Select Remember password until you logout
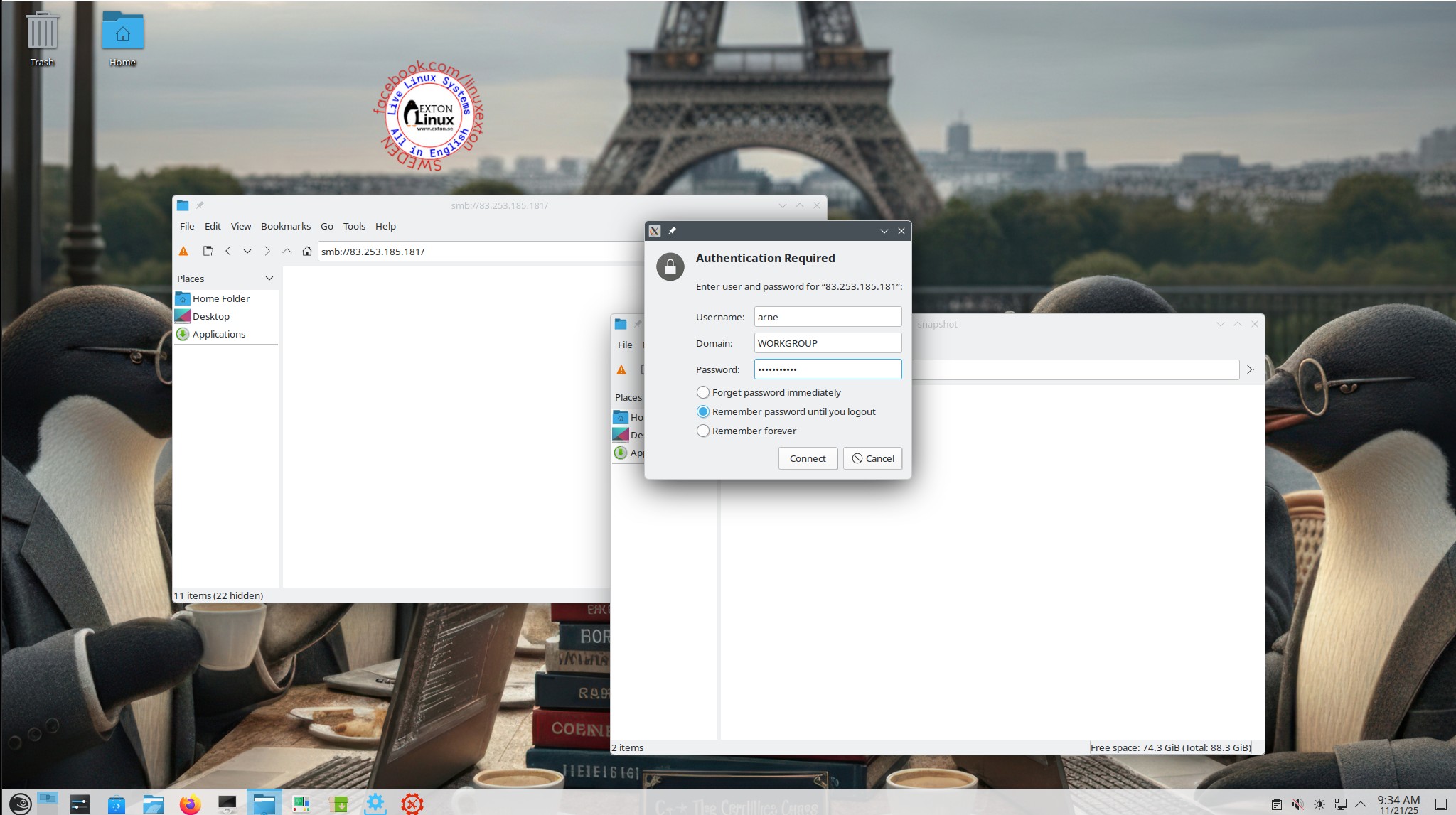Screen dimensions: 1456x815 click(x=703, y=411)
